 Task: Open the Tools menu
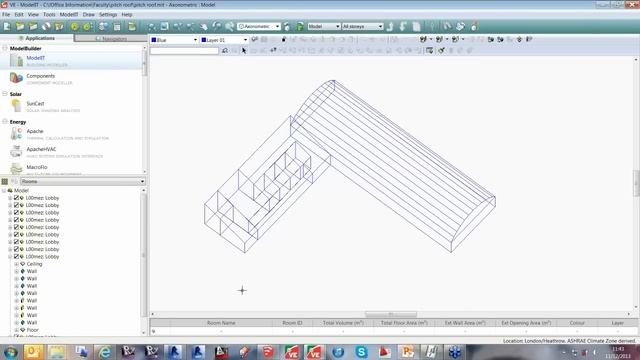pyautogui.click(x=49, y=15)
